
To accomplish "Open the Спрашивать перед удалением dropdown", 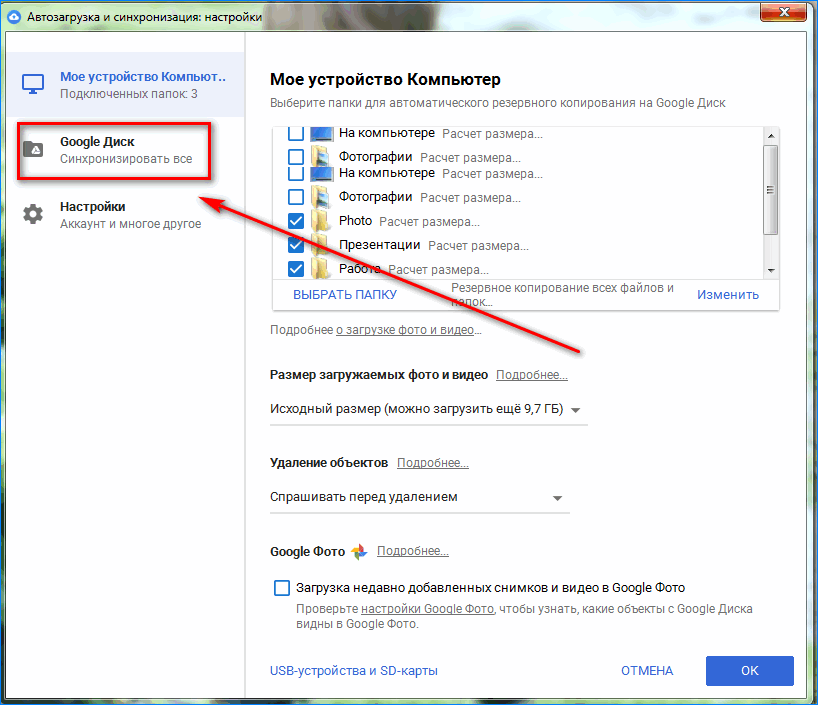I will (419, 497).
